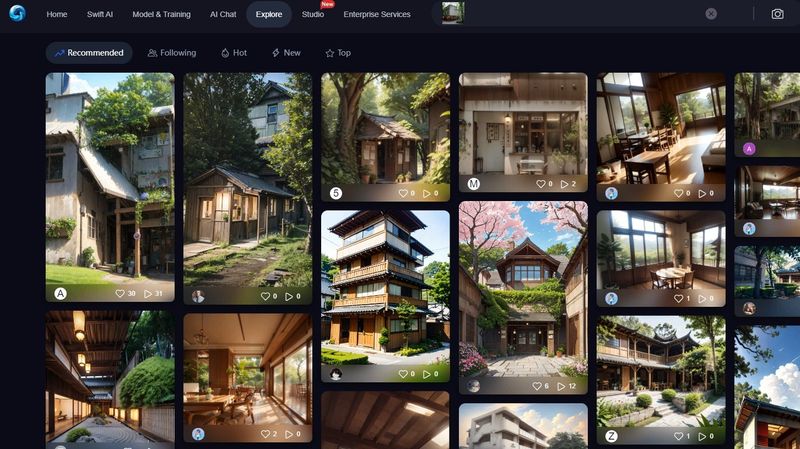Image resolution: width=800 pixels, height=449 pixels.
Task: Like the image with 30 hearts
Action: [120, 293]
